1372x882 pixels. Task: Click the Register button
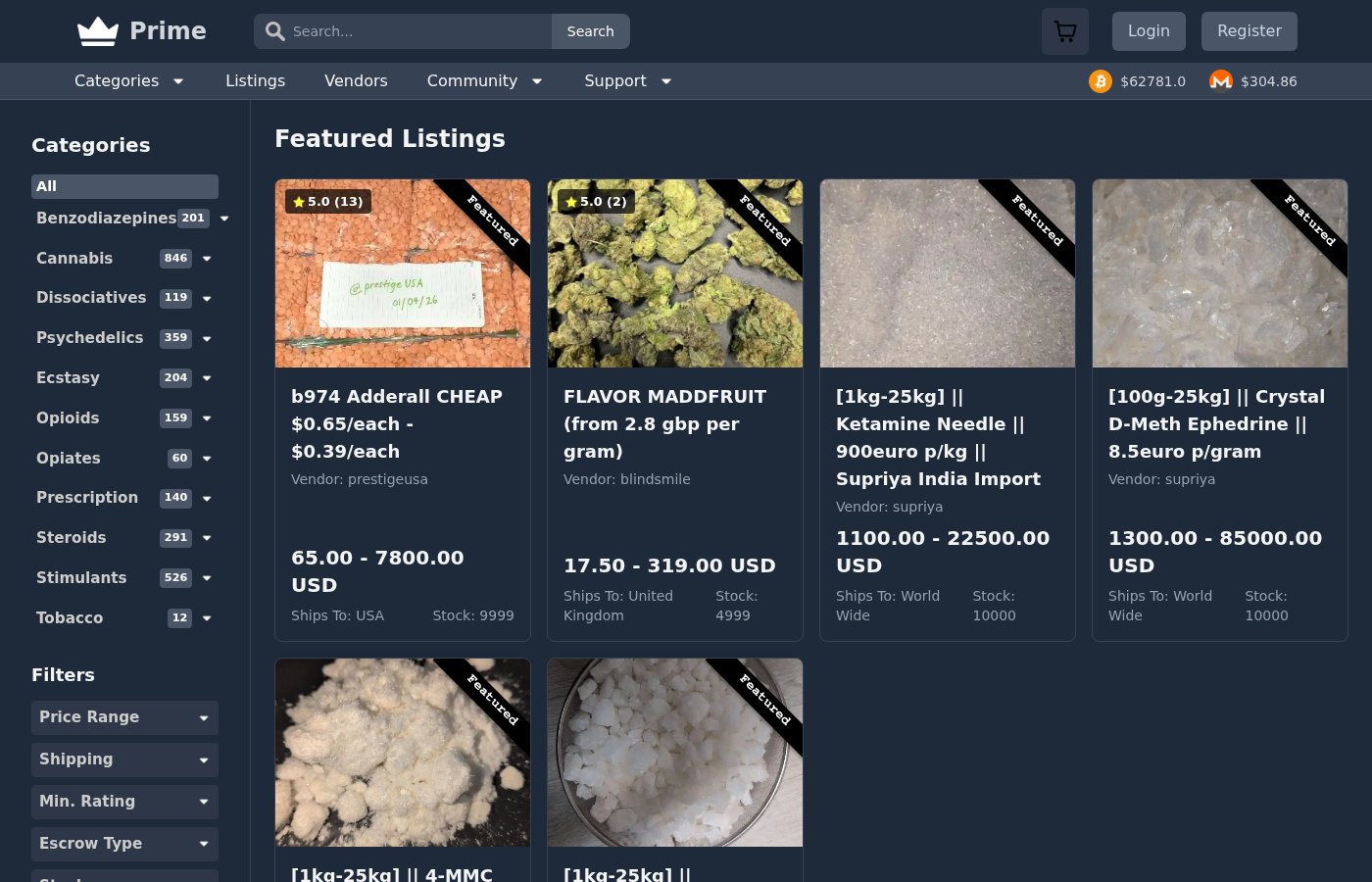pyautogui.click(x=1249, y=31)
